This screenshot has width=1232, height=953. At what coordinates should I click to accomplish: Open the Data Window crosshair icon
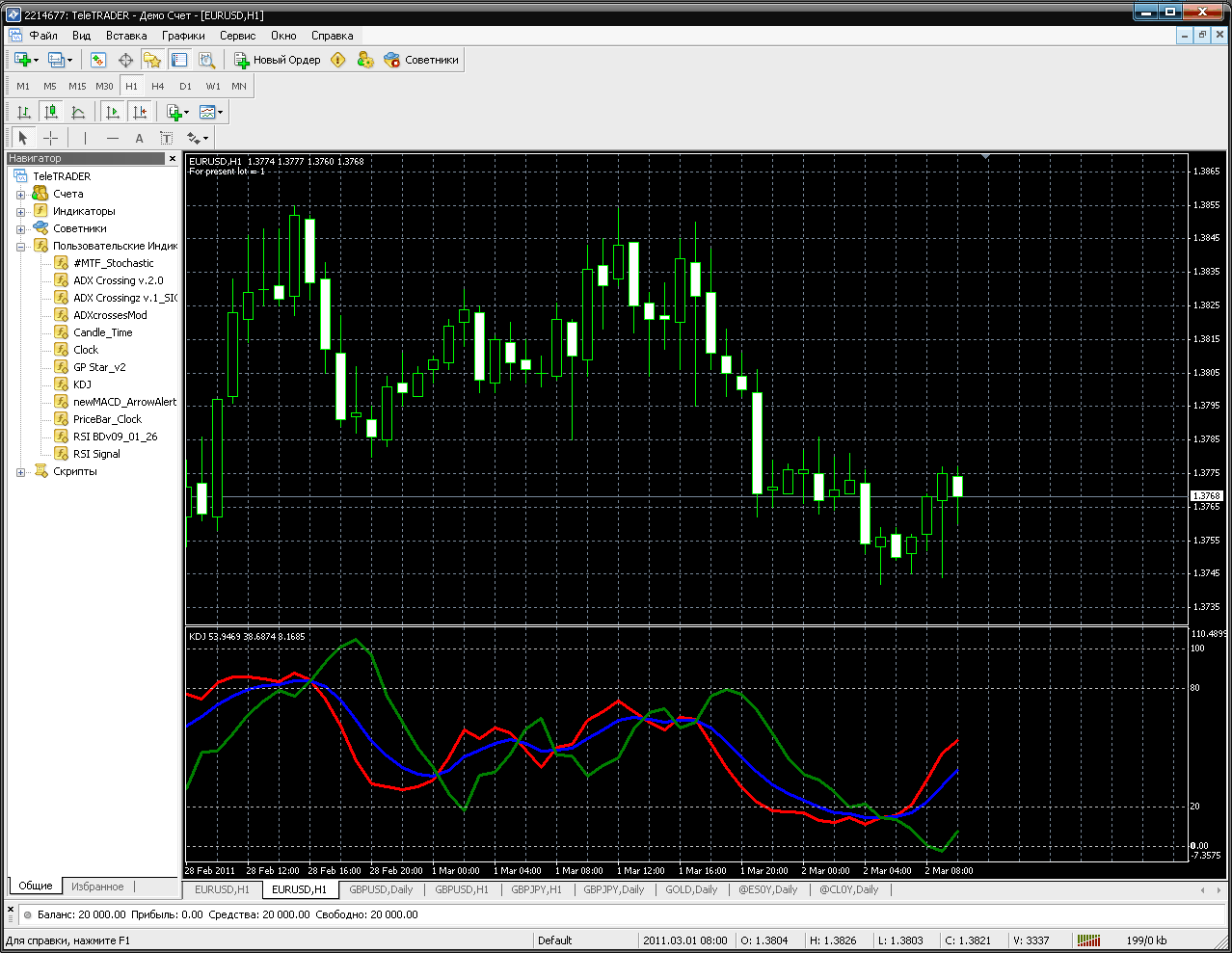click(x=125, y=60)
